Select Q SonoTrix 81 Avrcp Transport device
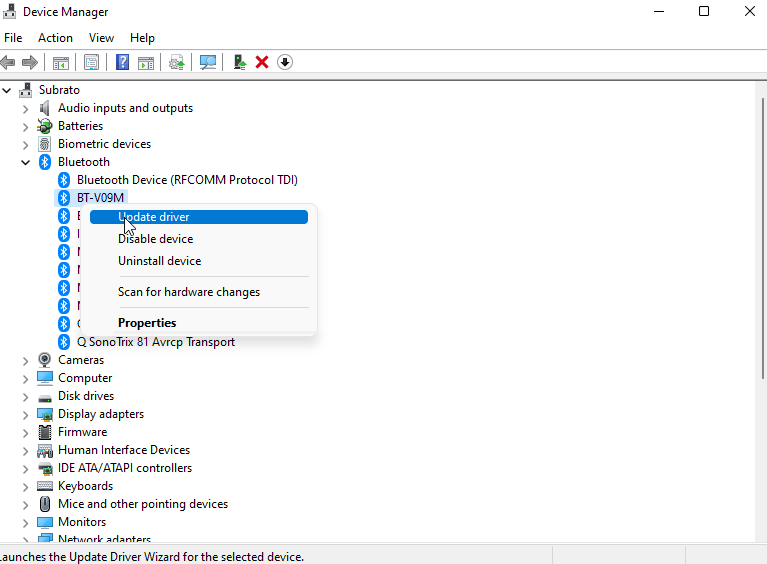767x564 pixels. tap(155, 342)
